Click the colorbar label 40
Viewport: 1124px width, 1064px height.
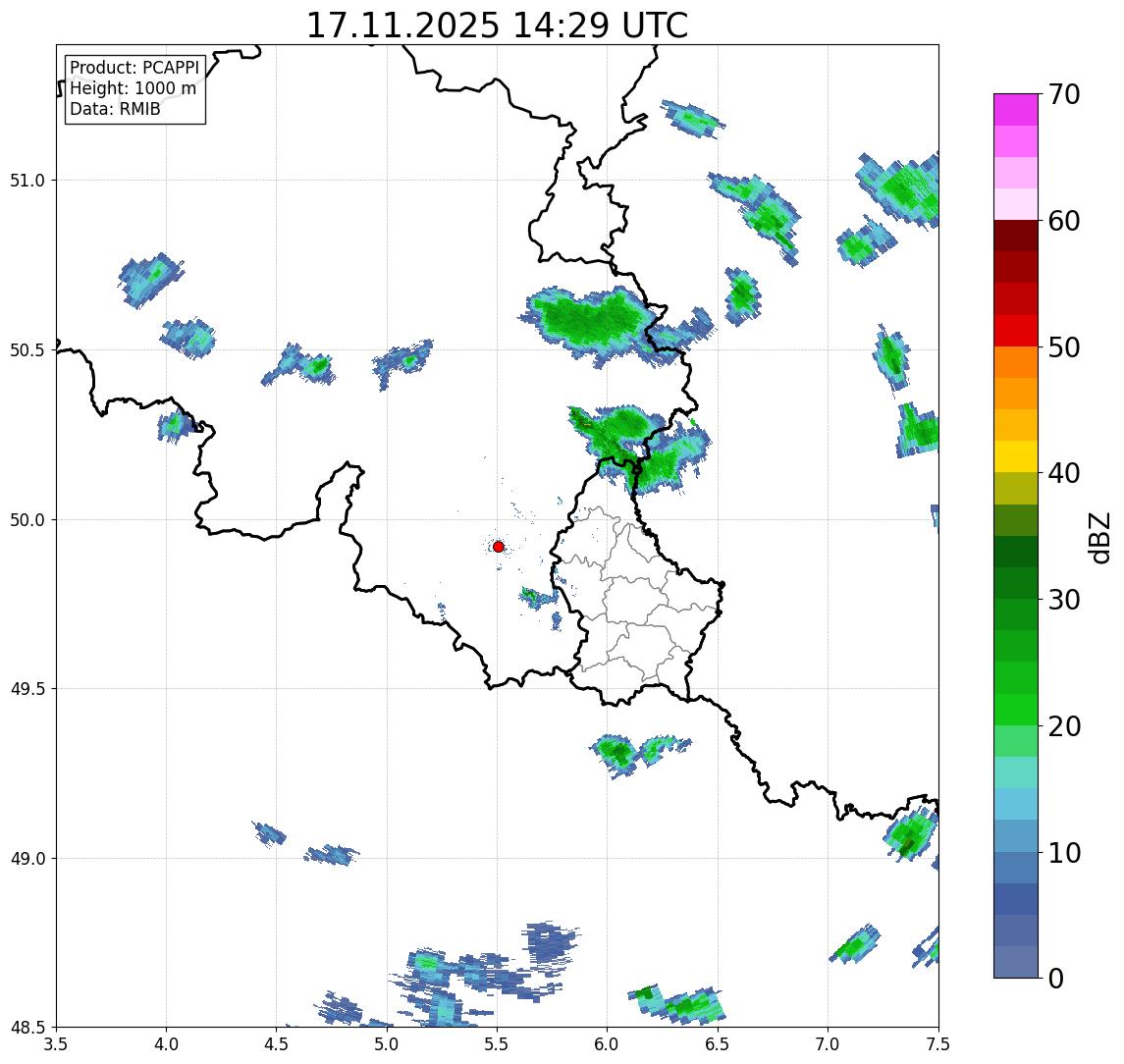1063,473
